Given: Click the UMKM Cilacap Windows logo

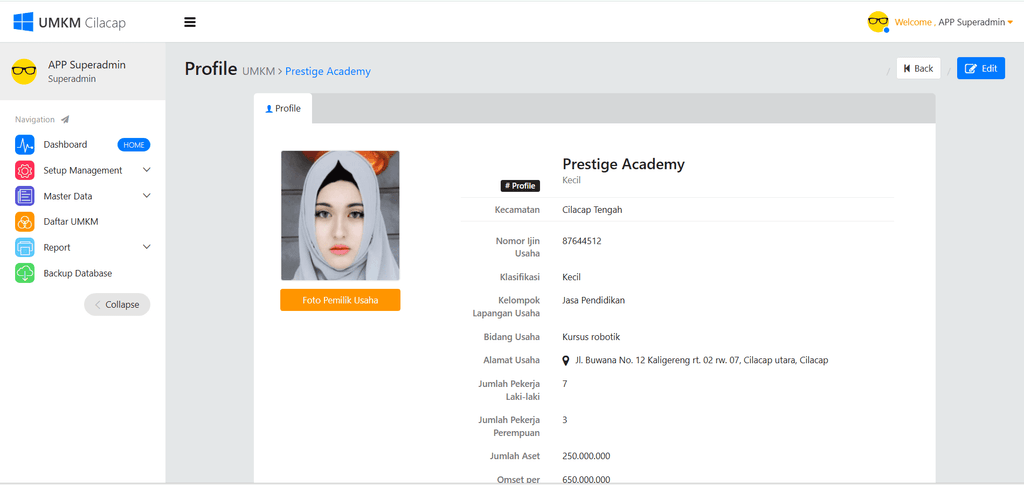Looking at the screenshot, I should point(24,22).
